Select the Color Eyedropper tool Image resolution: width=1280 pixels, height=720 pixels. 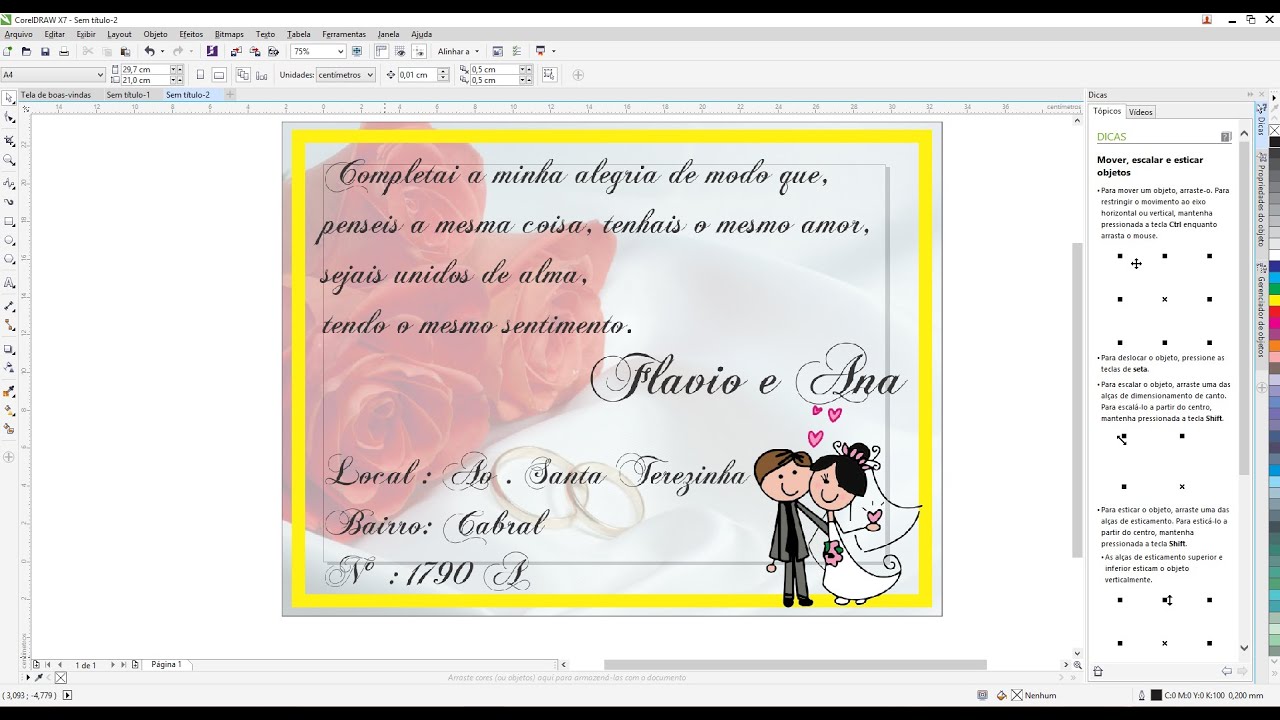tap(9, 391)
